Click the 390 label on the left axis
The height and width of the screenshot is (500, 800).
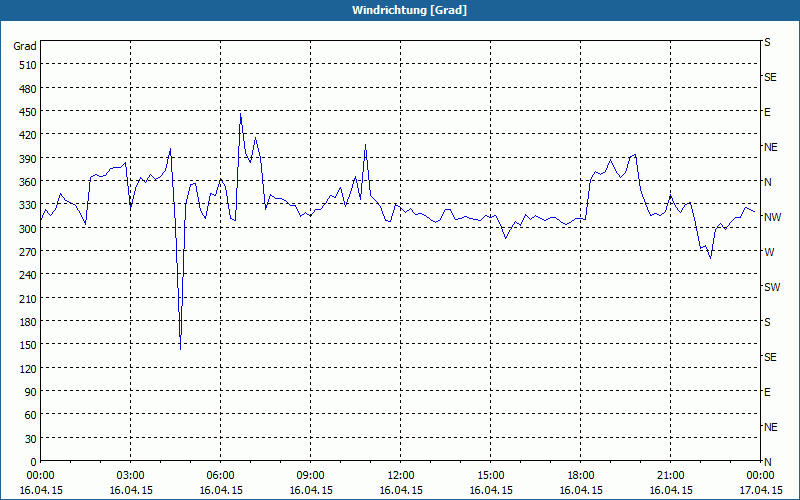29,158
